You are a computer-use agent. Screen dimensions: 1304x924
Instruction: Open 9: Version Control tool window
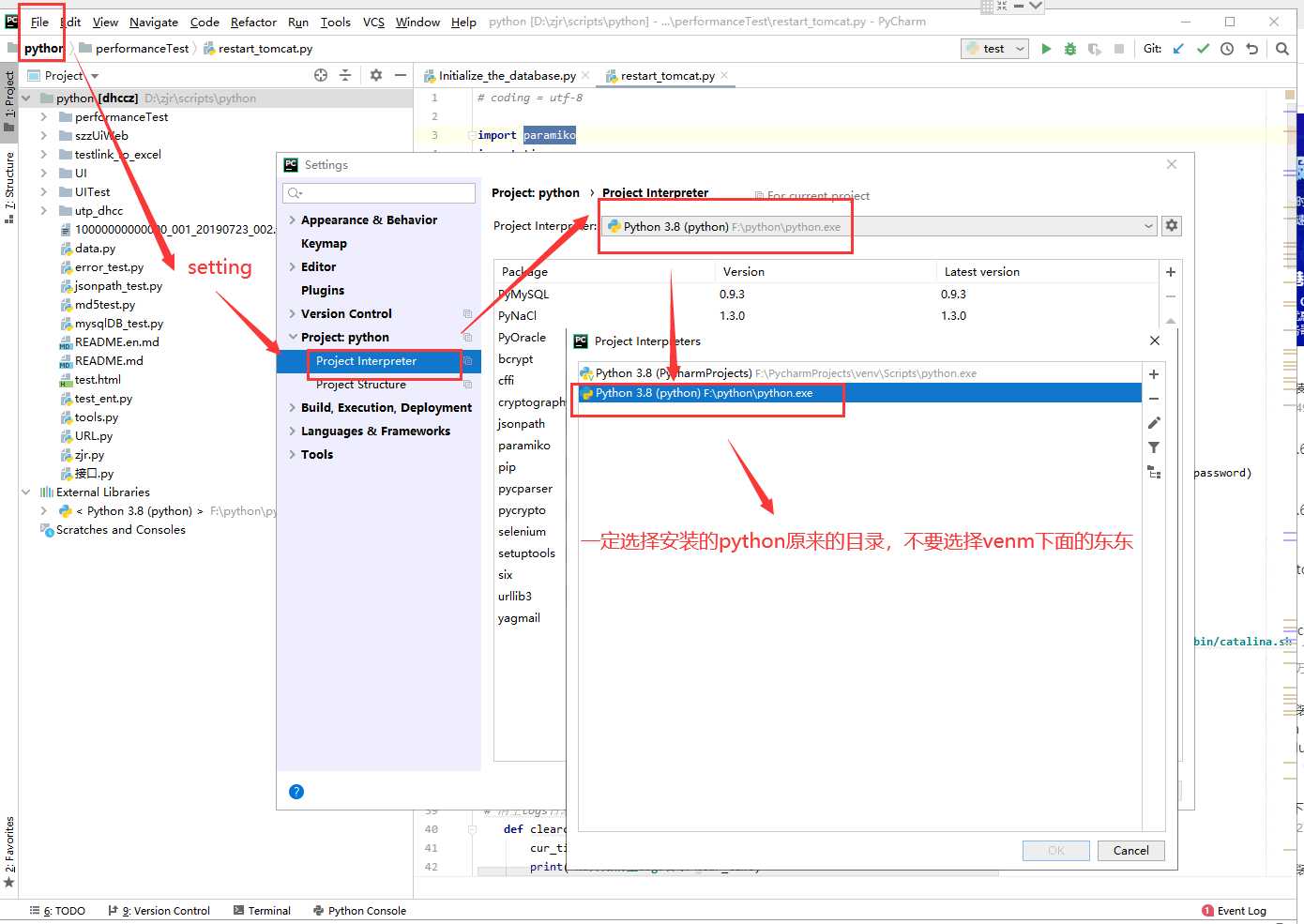[159, 911]
